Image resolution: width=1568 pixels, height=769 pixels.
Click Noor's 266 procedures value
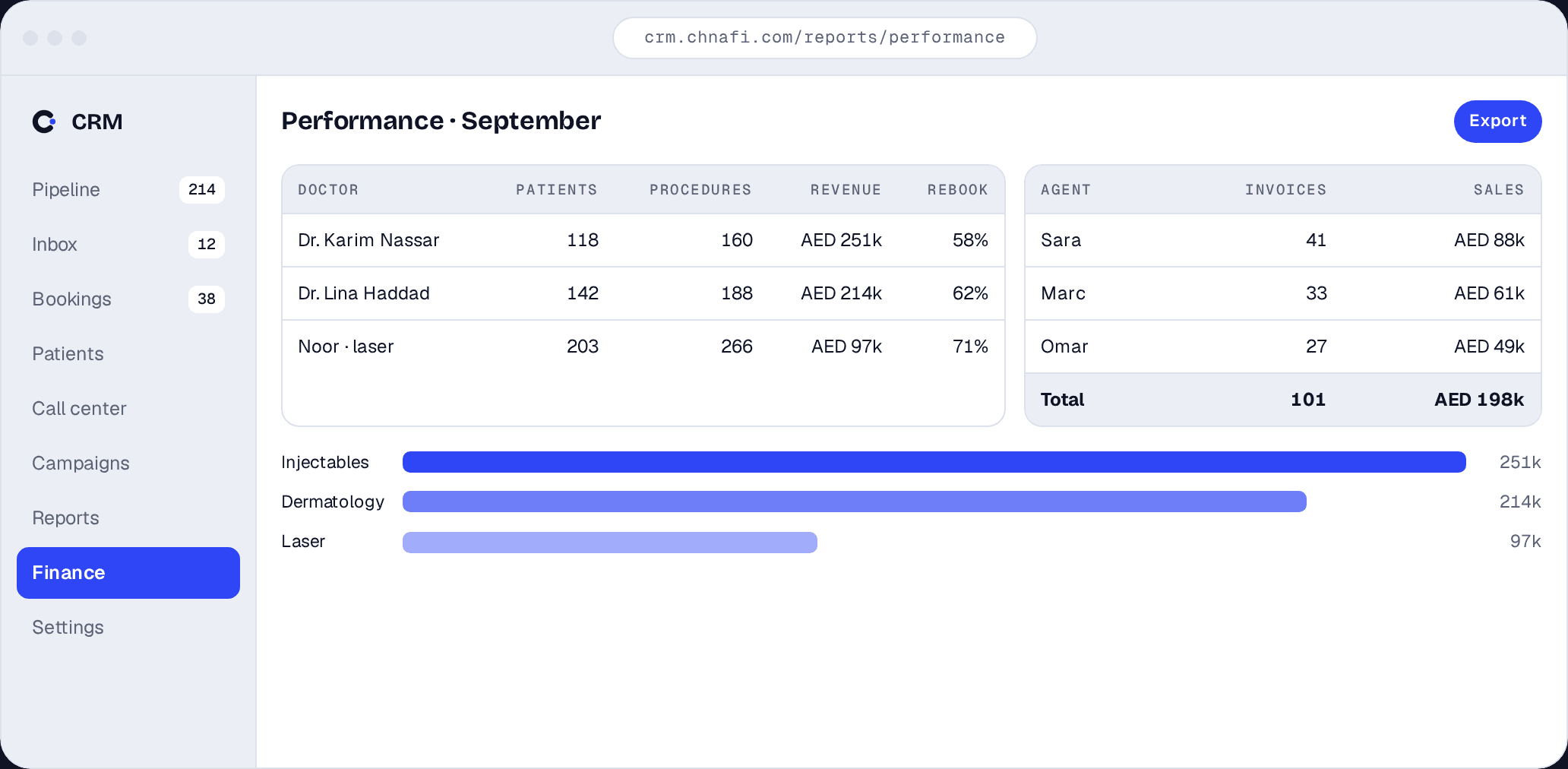(736, 347)
